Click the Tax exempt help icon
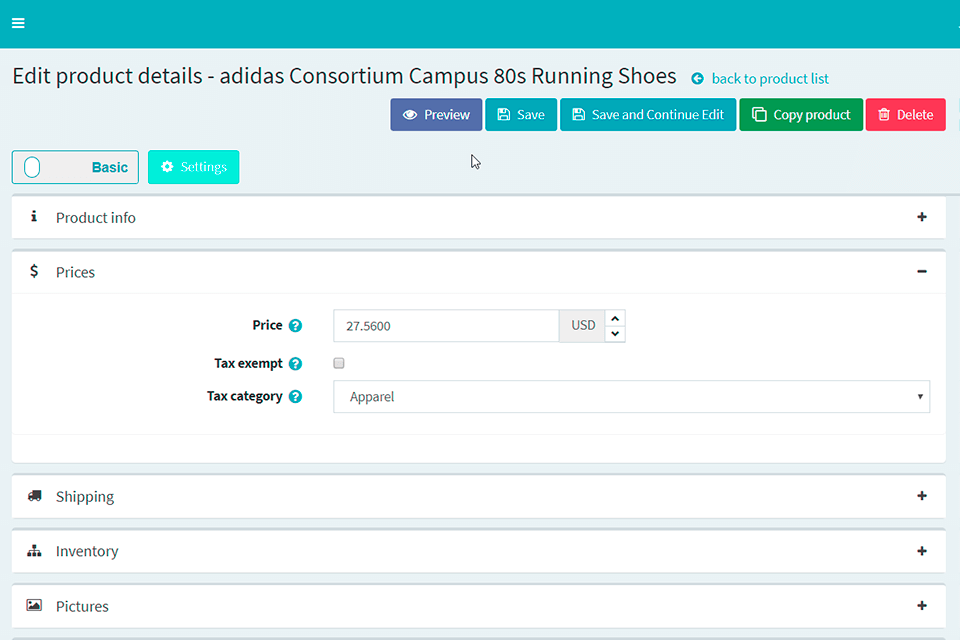The image size is (960, 640). pos(295,364)
